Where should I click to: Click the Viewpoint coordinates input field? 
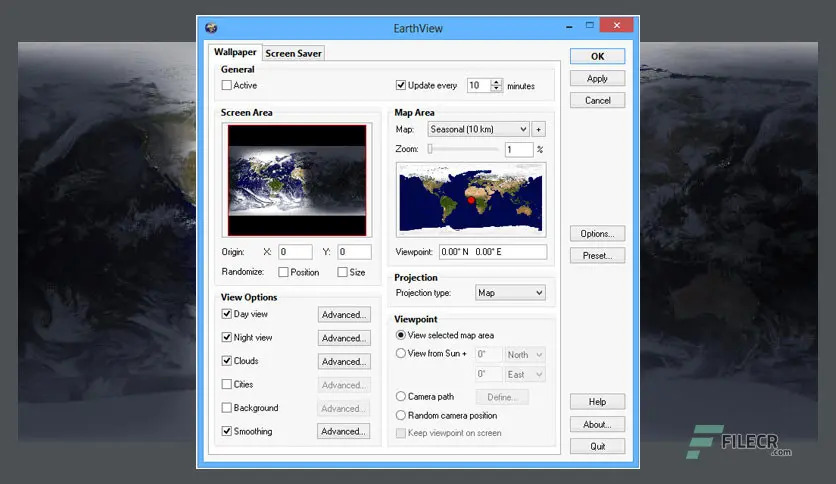(493, 252)
